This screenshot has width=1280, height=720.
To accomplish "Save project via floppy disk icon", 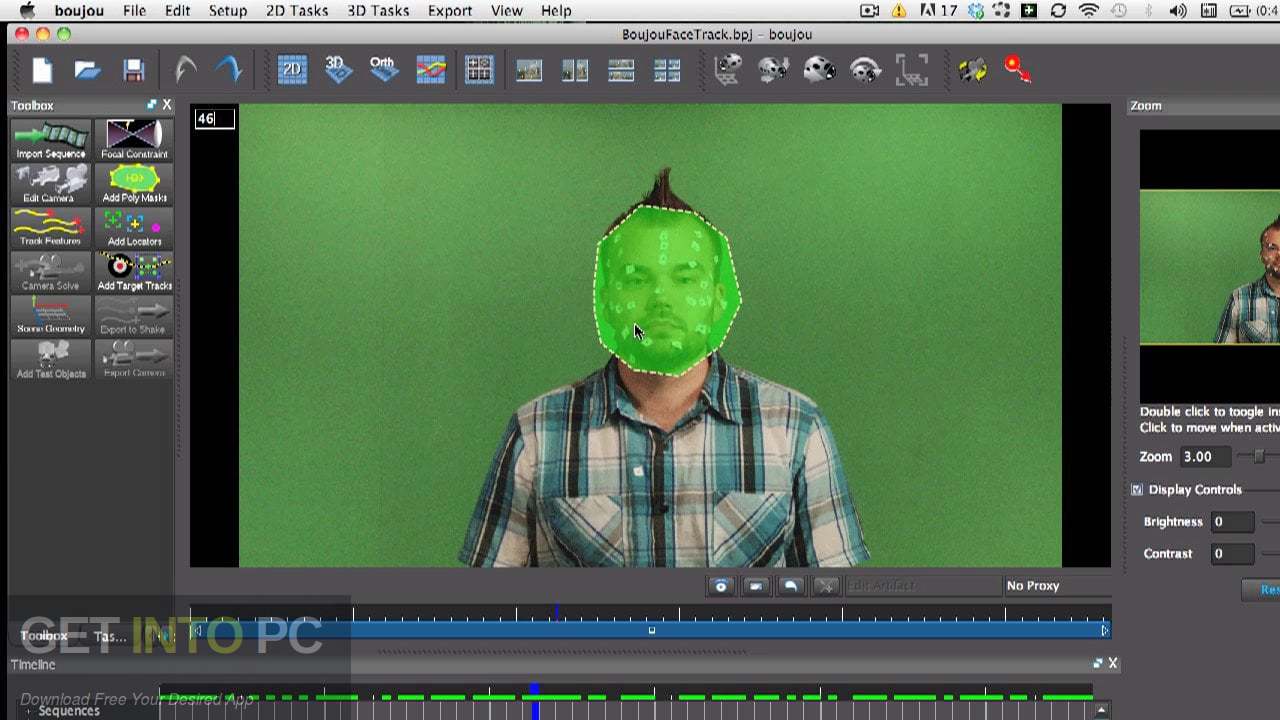I will pyautogui.click(x=134, y=70).
